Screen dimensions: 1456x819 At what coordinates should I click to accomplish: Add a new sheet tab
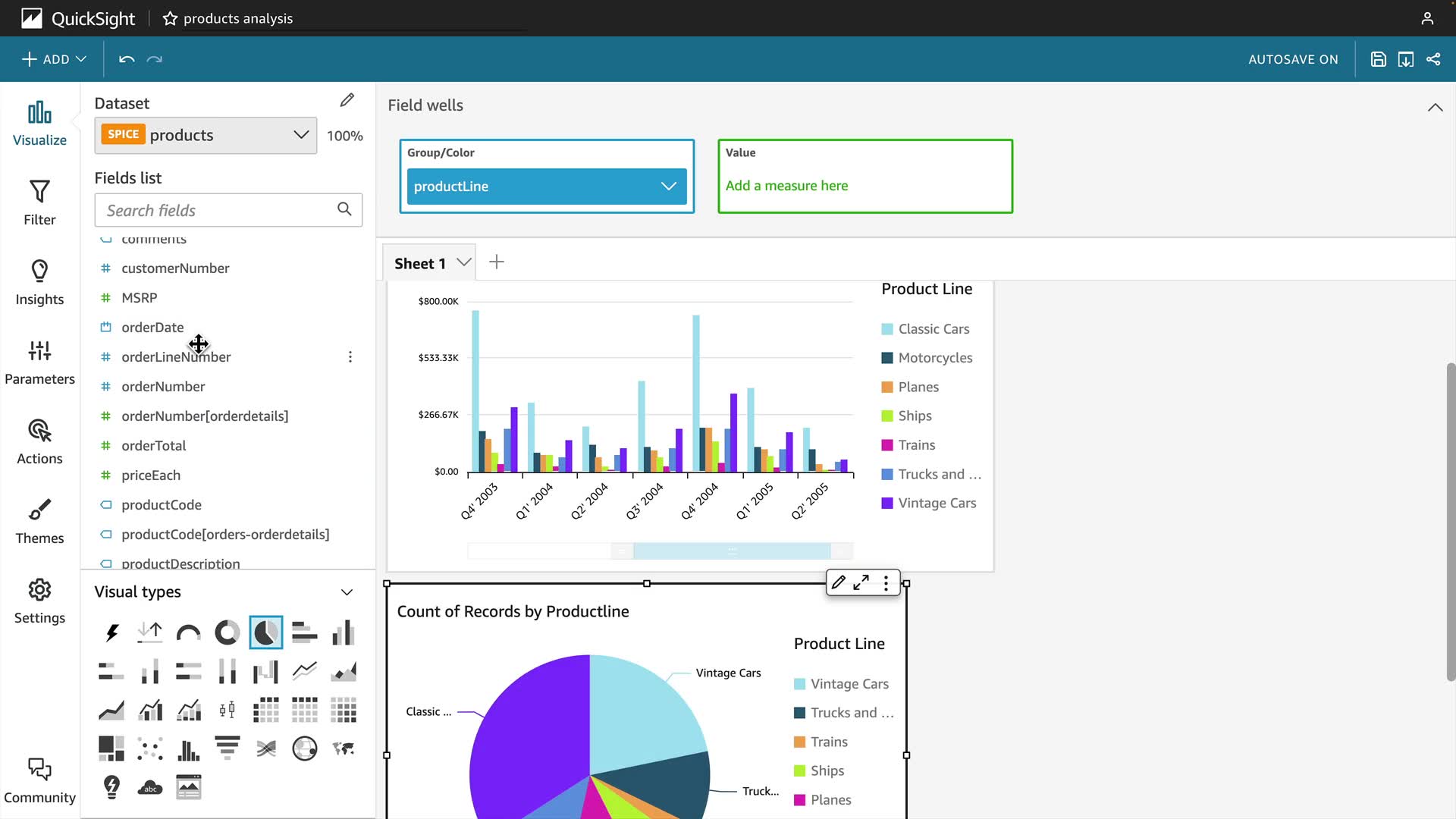(497, 262)
